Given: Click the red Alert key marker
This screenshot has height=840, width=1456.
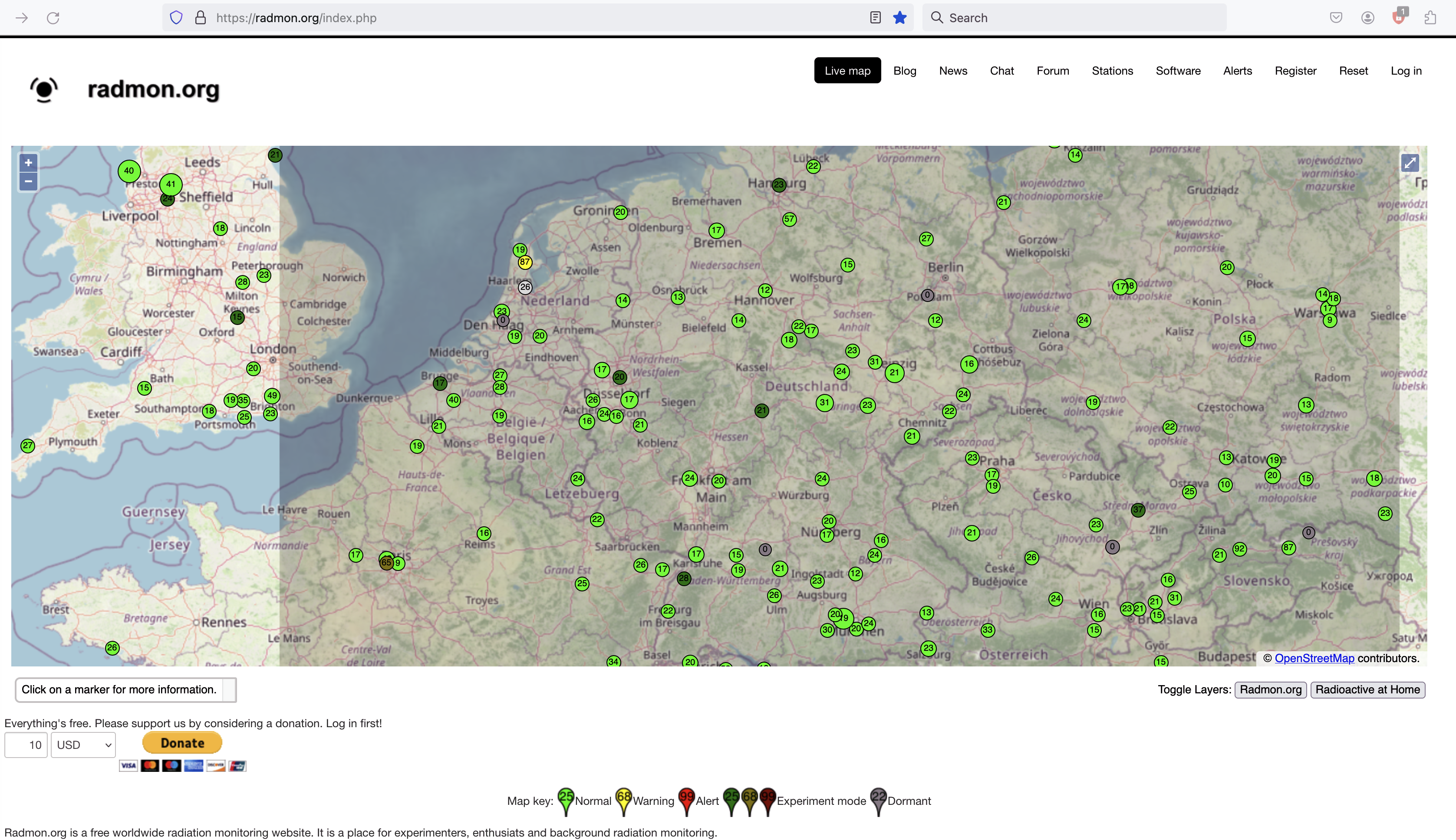Looking at the screenshot, I should coord(686,801).
